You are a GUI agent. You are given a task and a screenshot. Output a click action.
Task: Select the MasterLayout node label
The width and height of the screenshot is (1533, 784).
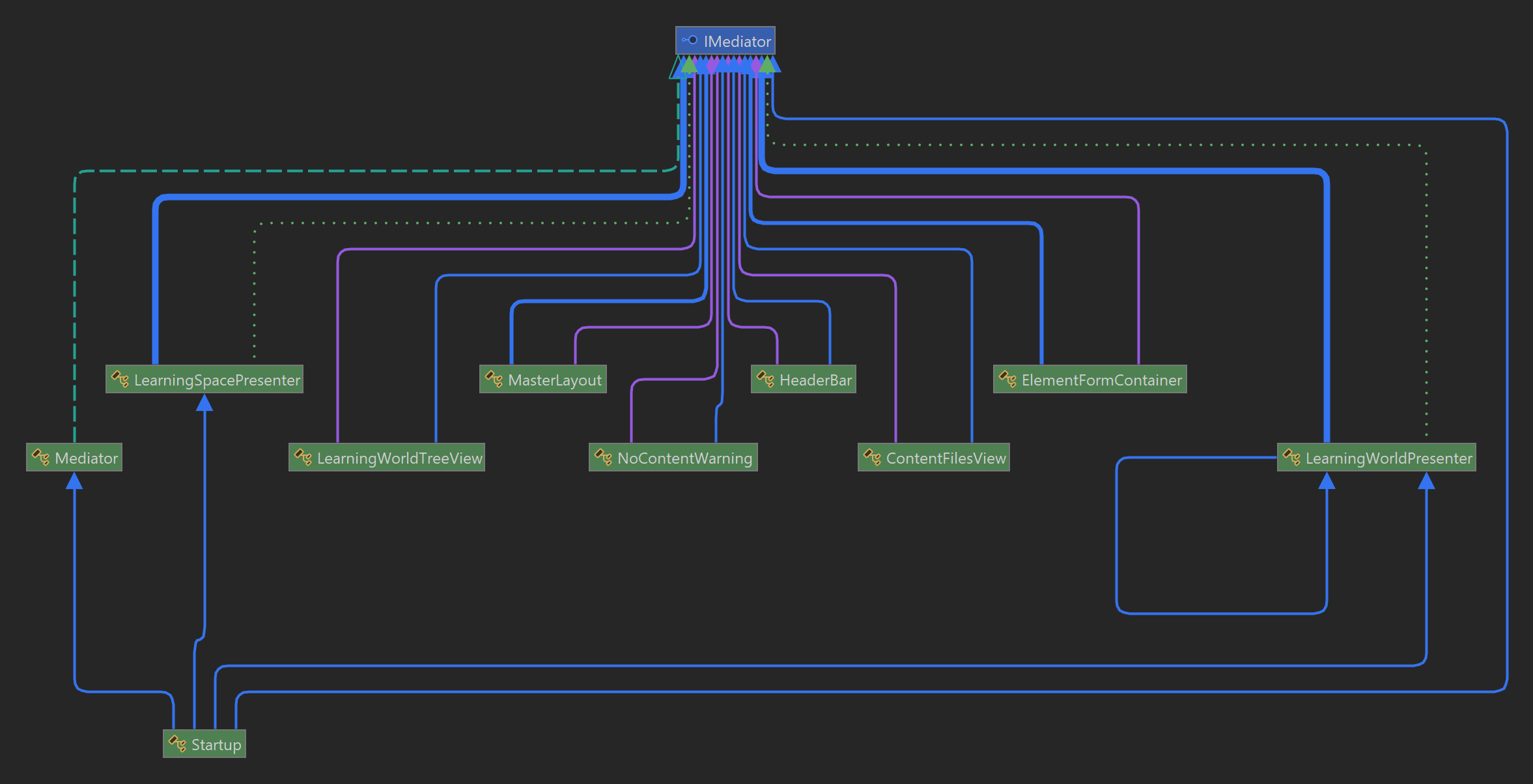point(554,380)
